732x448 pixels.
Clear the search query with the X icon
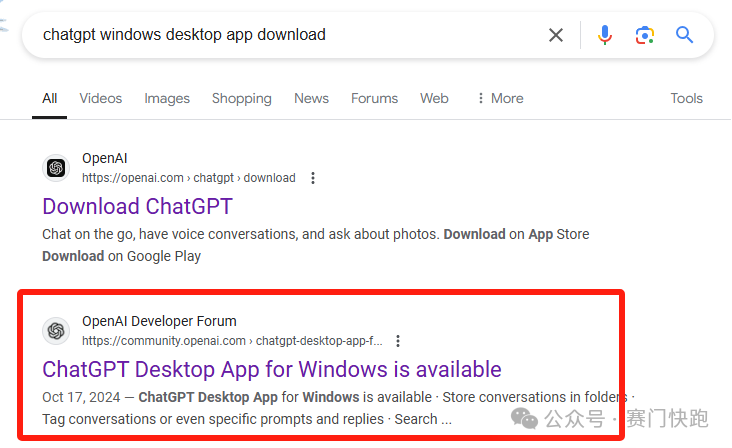[x=556, y=35]
